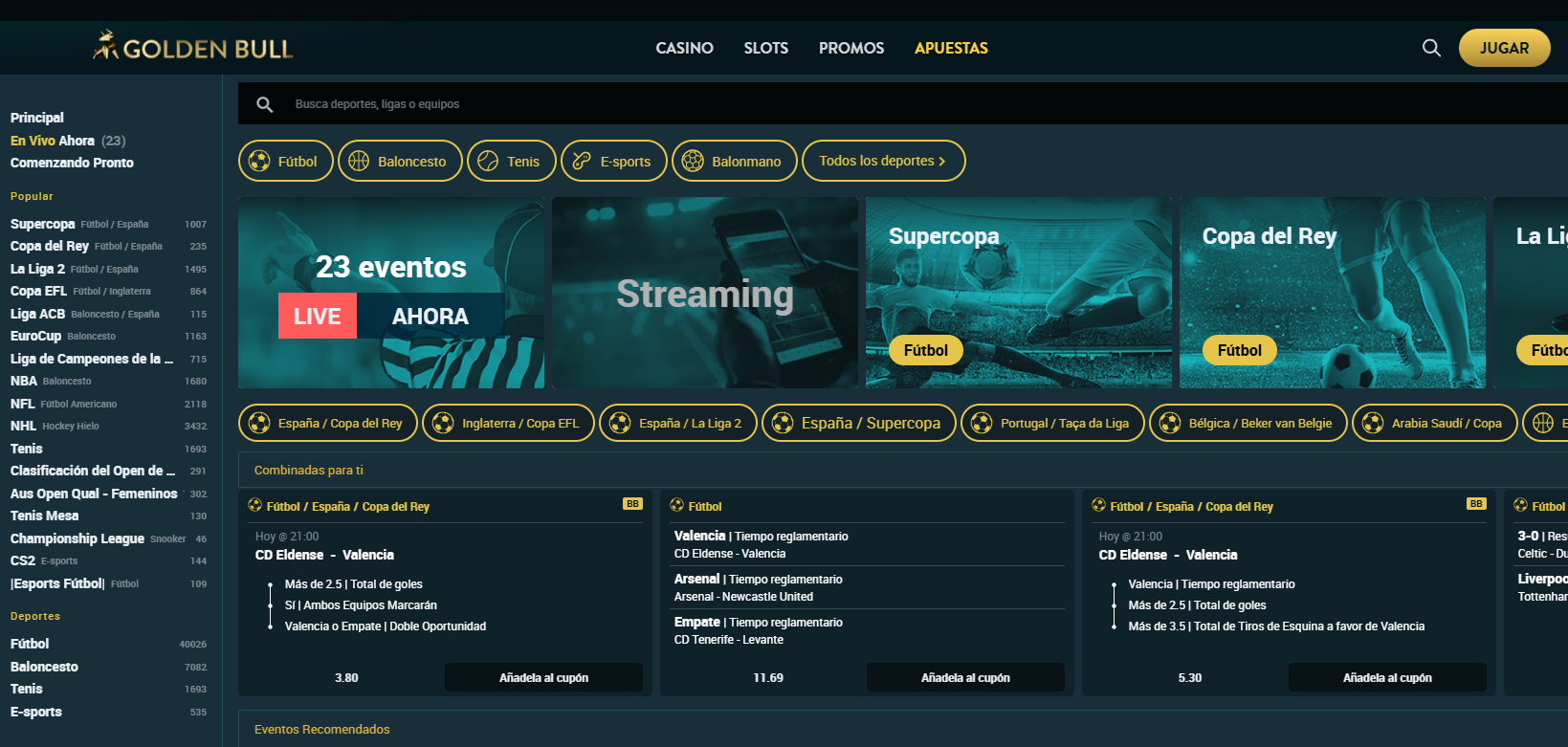
Task: Open Fútbol under Deportes
Action: [108, 644]
